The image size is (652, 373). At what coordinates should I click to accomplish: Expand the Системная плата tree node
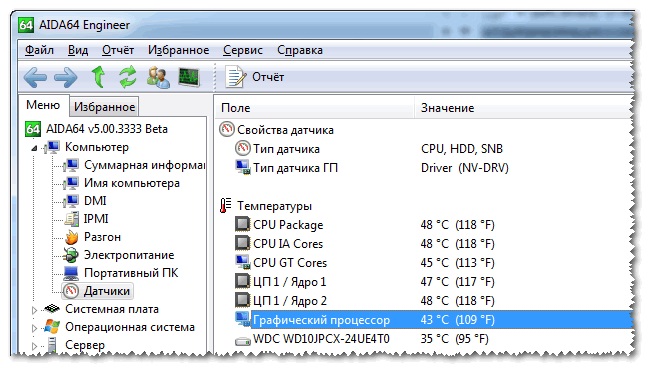[35, 310]
